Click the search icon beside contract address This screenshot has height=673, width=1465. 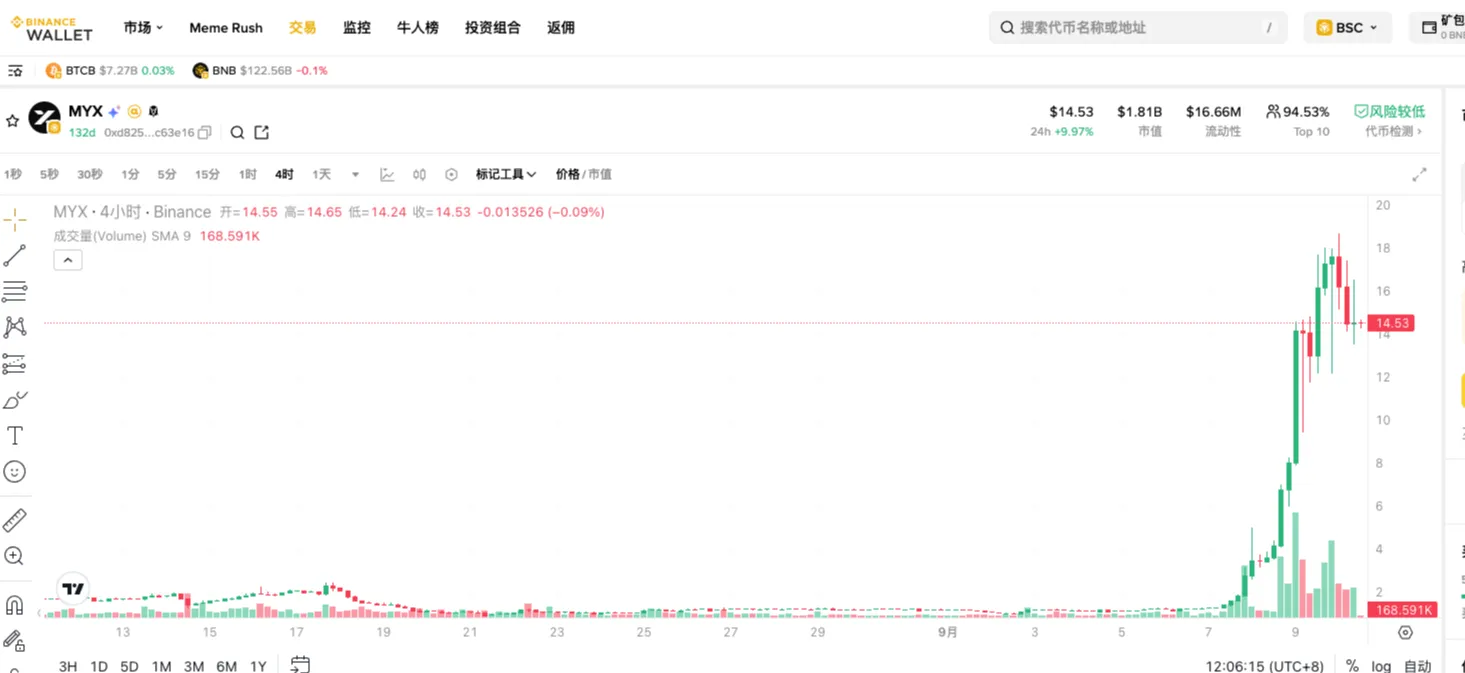point(238,132)
